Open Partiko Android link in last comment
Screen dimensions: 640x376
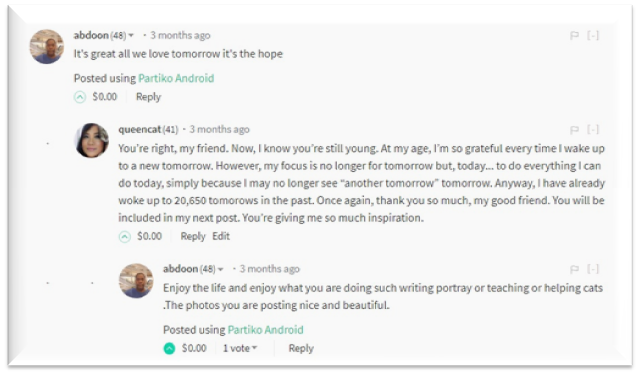(266, 330)
